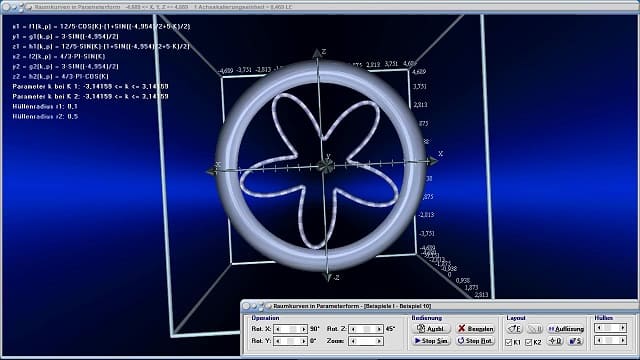Increase Rot. Z with right arrow
Viewport: 640px width, 360px height.
click(x=379, y=329)
